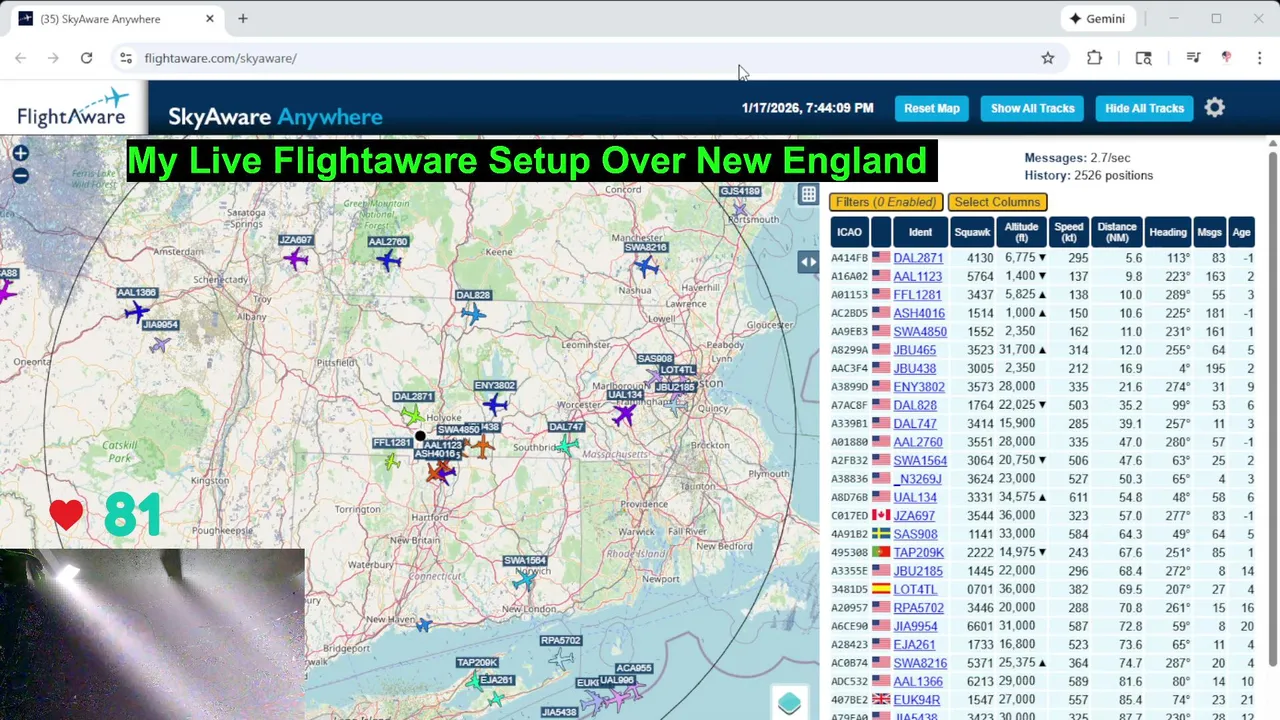Select the AAL1366 aircraft icon on map

click(137, 311)
